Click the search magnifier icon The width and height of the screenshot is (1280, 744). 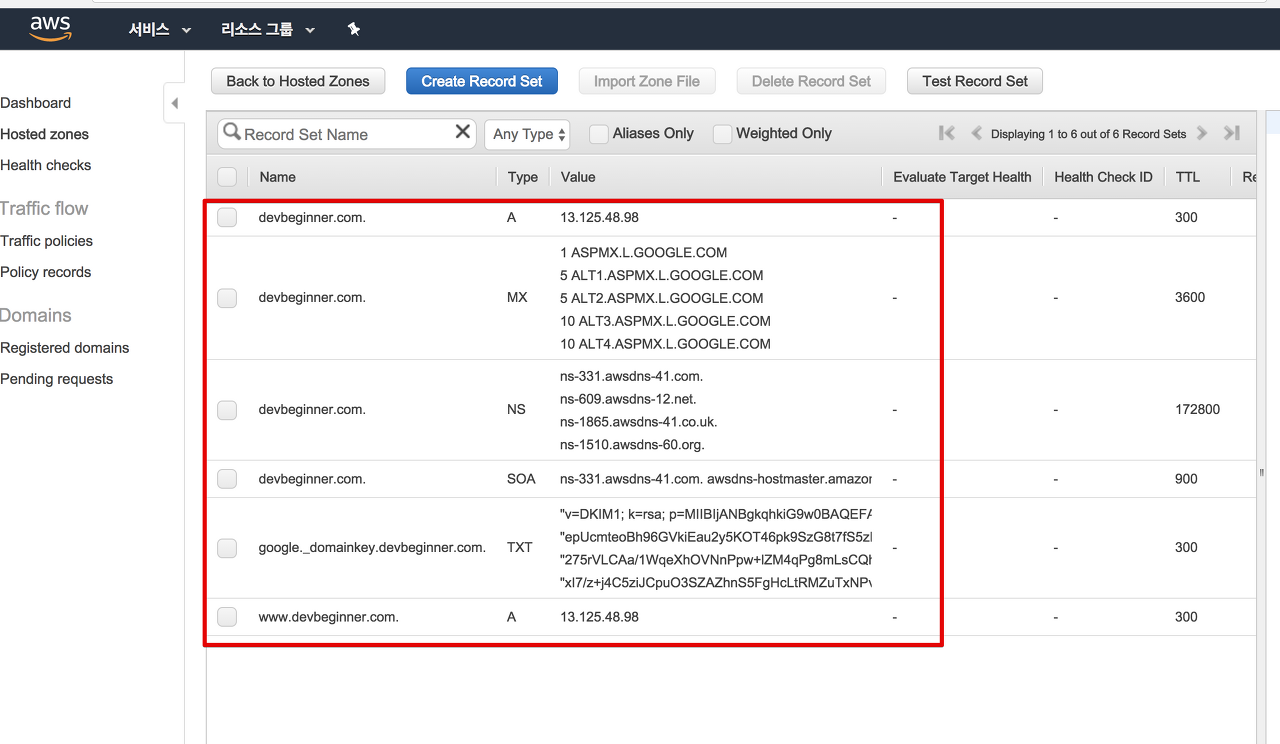(x=231, y=132)
